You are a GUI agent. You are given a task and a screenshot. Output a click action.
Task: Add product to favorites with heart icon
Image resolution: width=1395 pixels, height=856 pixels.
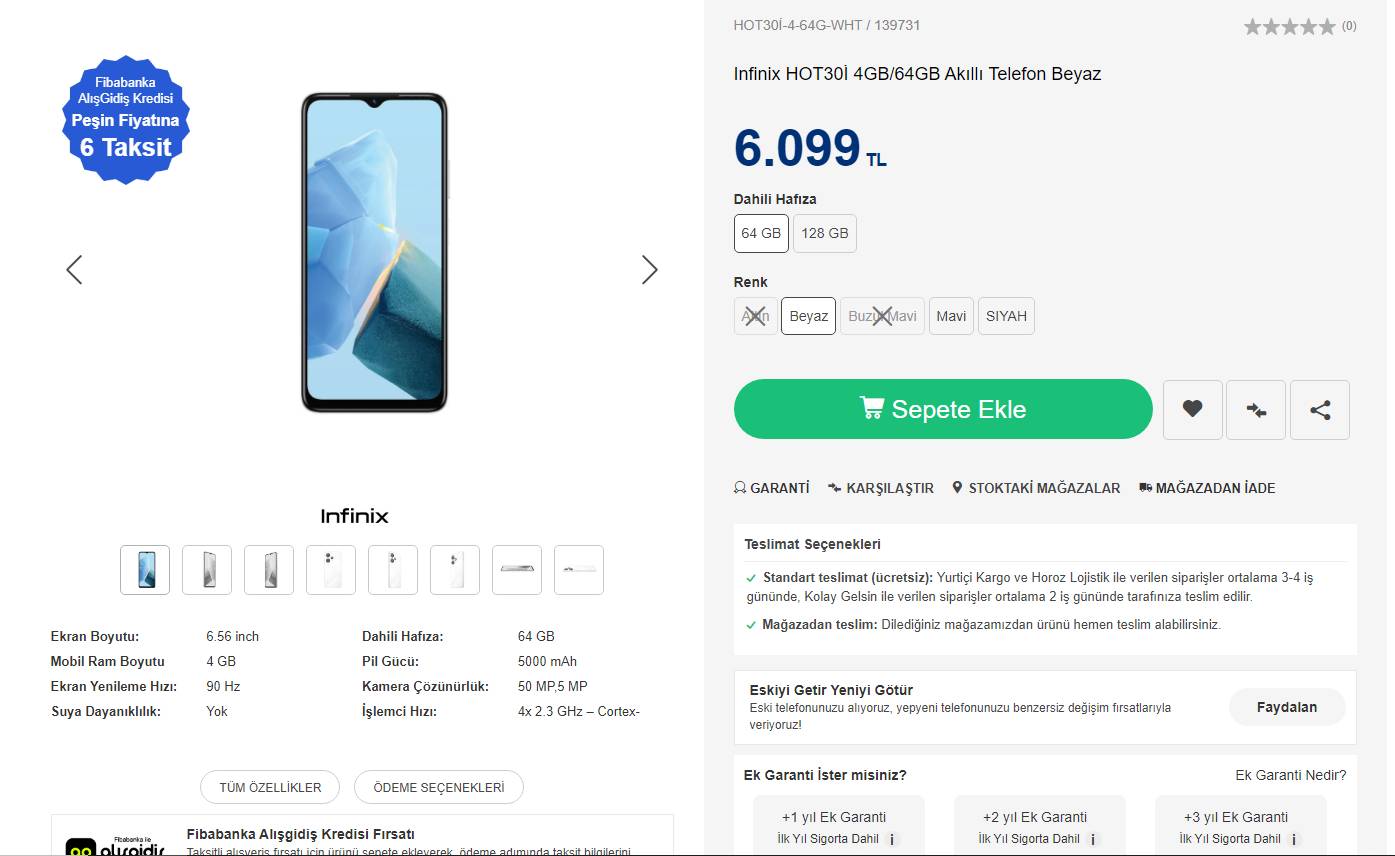tap(1192, 409)
